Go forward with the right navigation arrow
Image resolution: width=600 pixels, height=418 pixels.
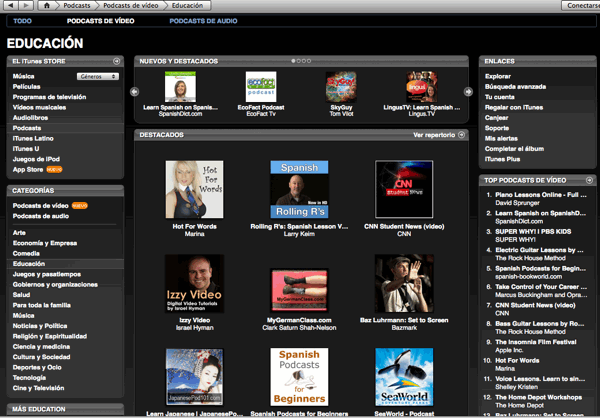click(26, 5)
